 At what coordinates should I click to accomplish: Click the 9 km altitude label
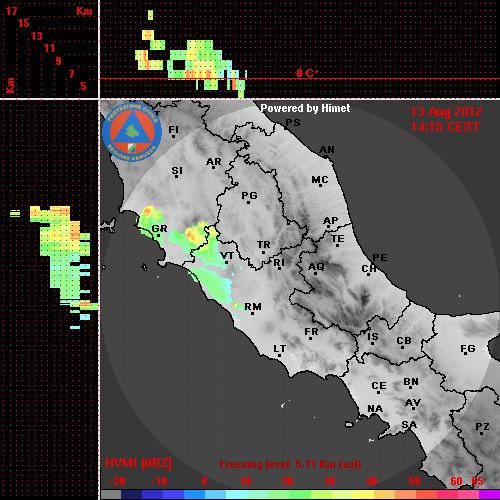coord(59,61)
